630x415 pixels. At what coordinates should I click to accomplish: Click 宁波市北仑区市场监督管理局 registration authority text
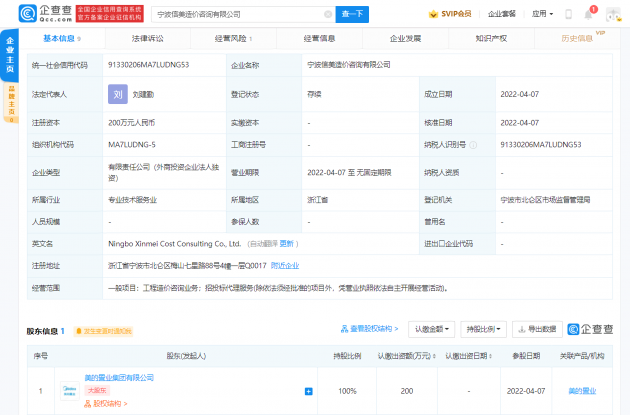545,200
